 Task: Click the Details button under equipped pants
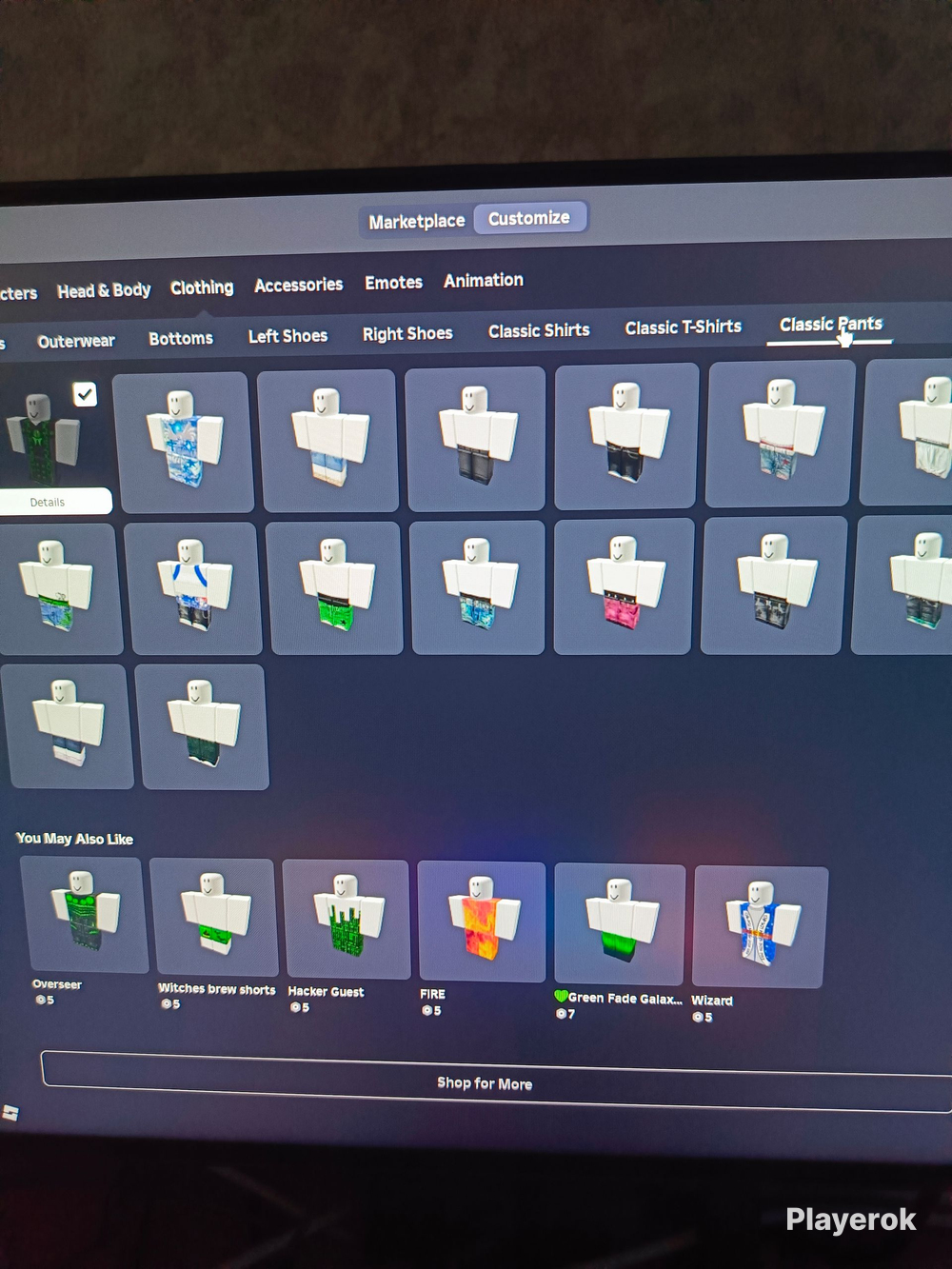point(48,502)
